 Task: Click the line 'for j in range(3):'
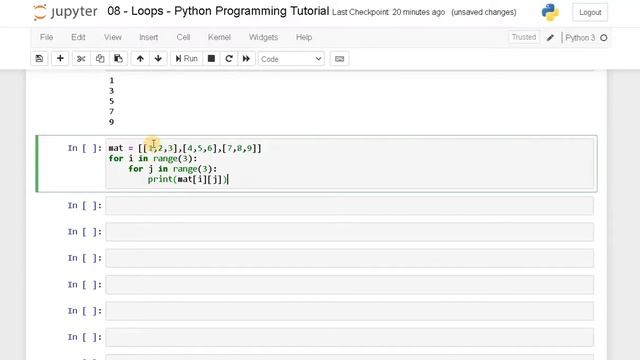173,169
